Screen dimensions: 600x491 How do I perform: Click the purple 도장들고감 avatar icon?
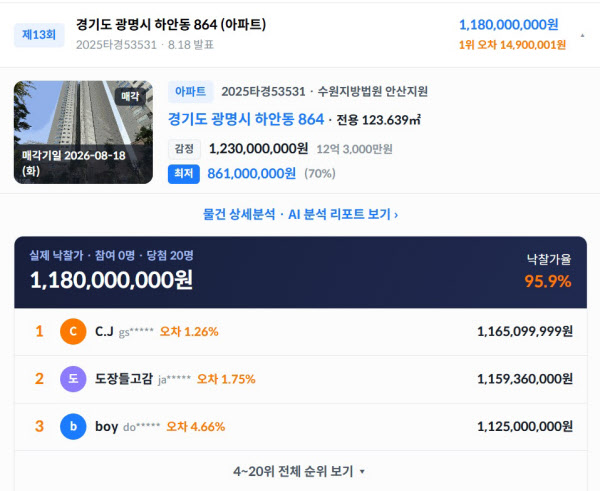point(73,379)
